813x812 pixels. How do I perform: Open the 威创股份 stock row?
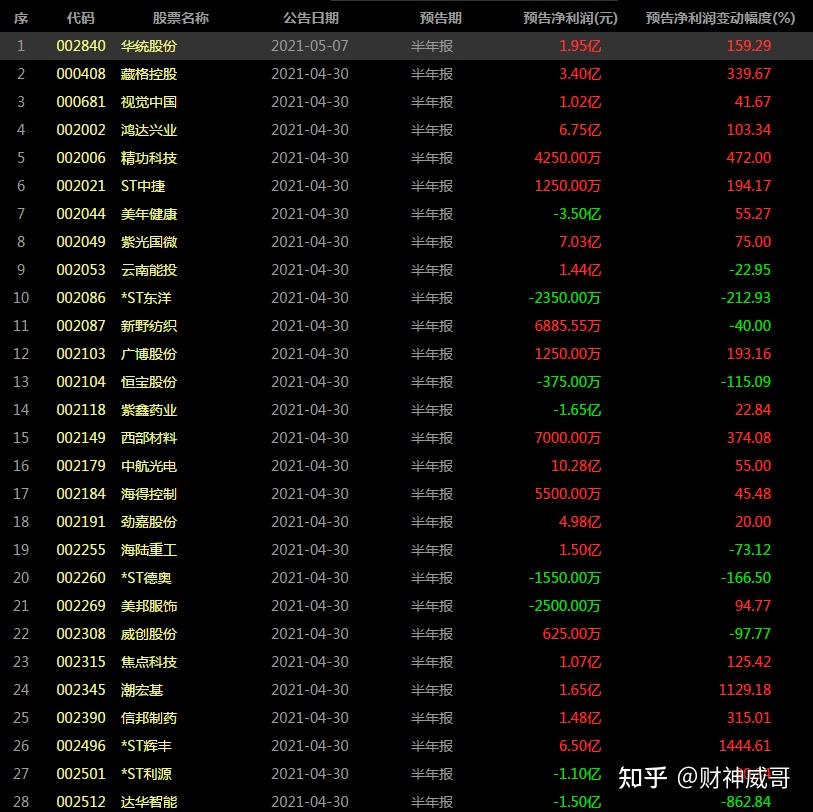coord(406,634)
